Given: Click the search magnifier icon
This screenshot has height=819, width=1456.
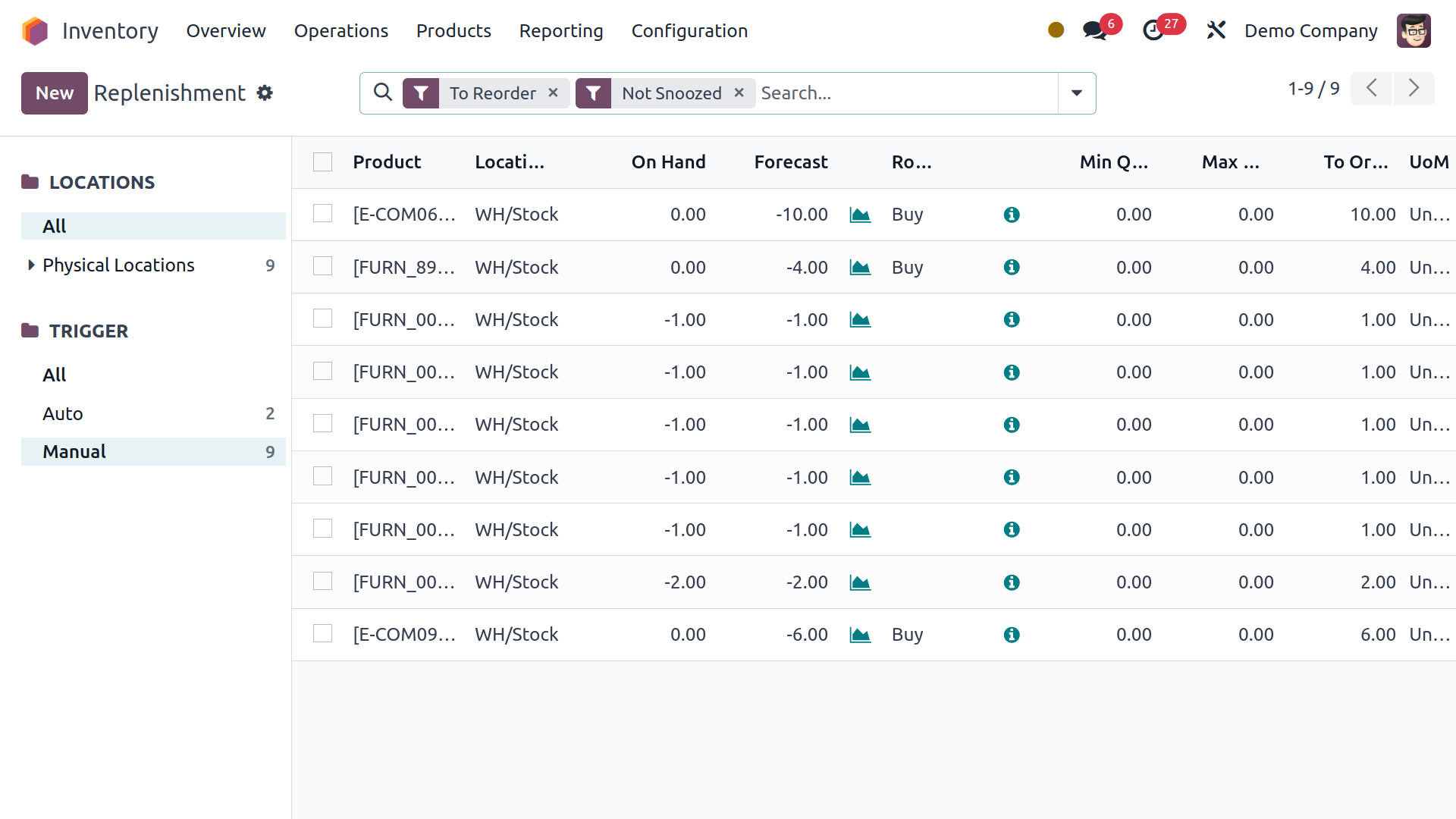Looking at the screenshot, I should (x=382, y=93).
